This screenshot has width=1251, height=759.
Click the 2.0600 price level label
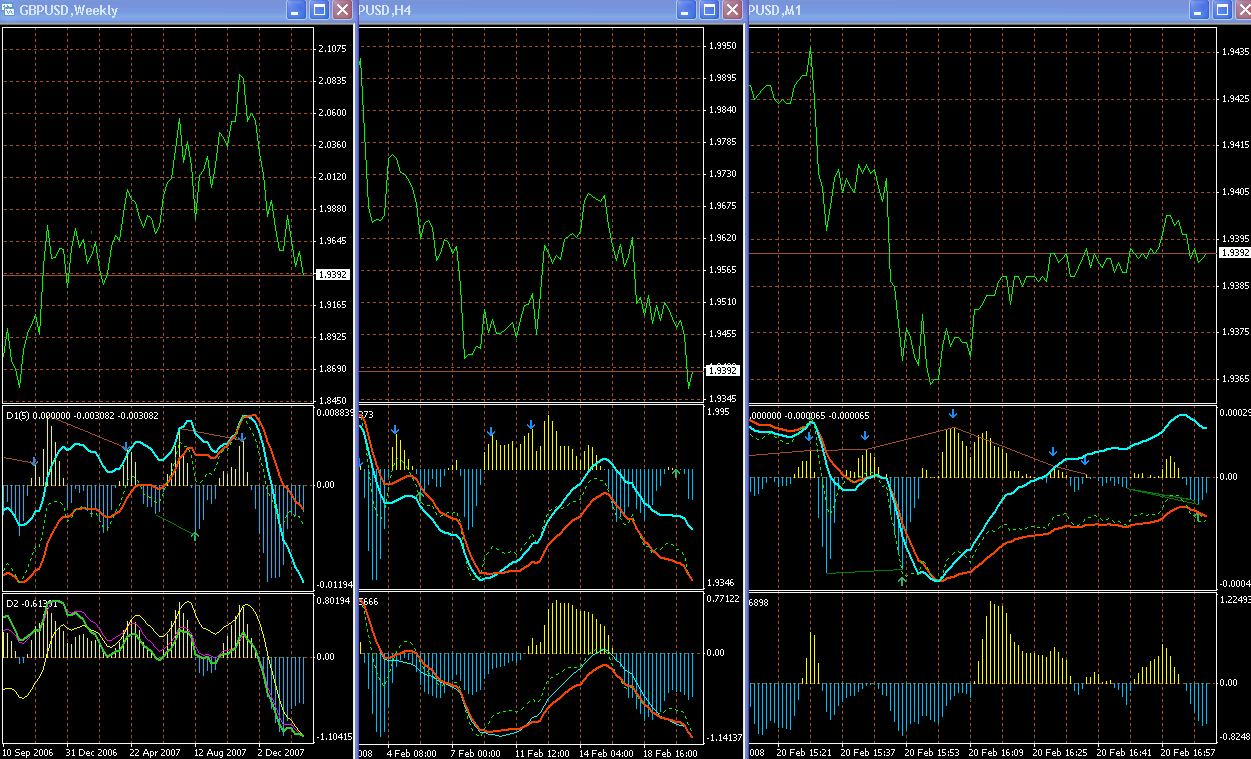point(331,112)
